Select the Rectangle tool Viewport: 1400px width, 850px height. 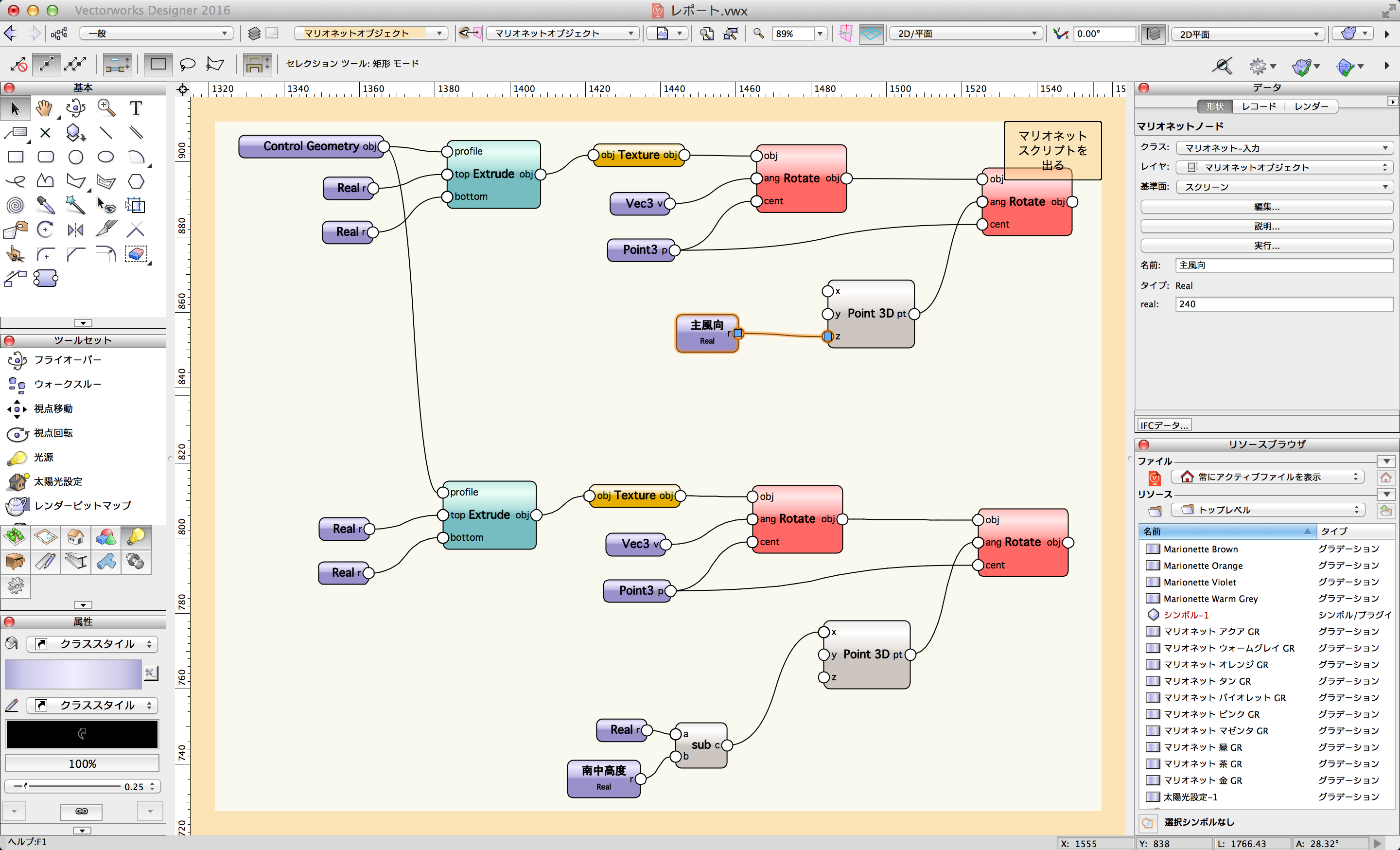point(16,157)
